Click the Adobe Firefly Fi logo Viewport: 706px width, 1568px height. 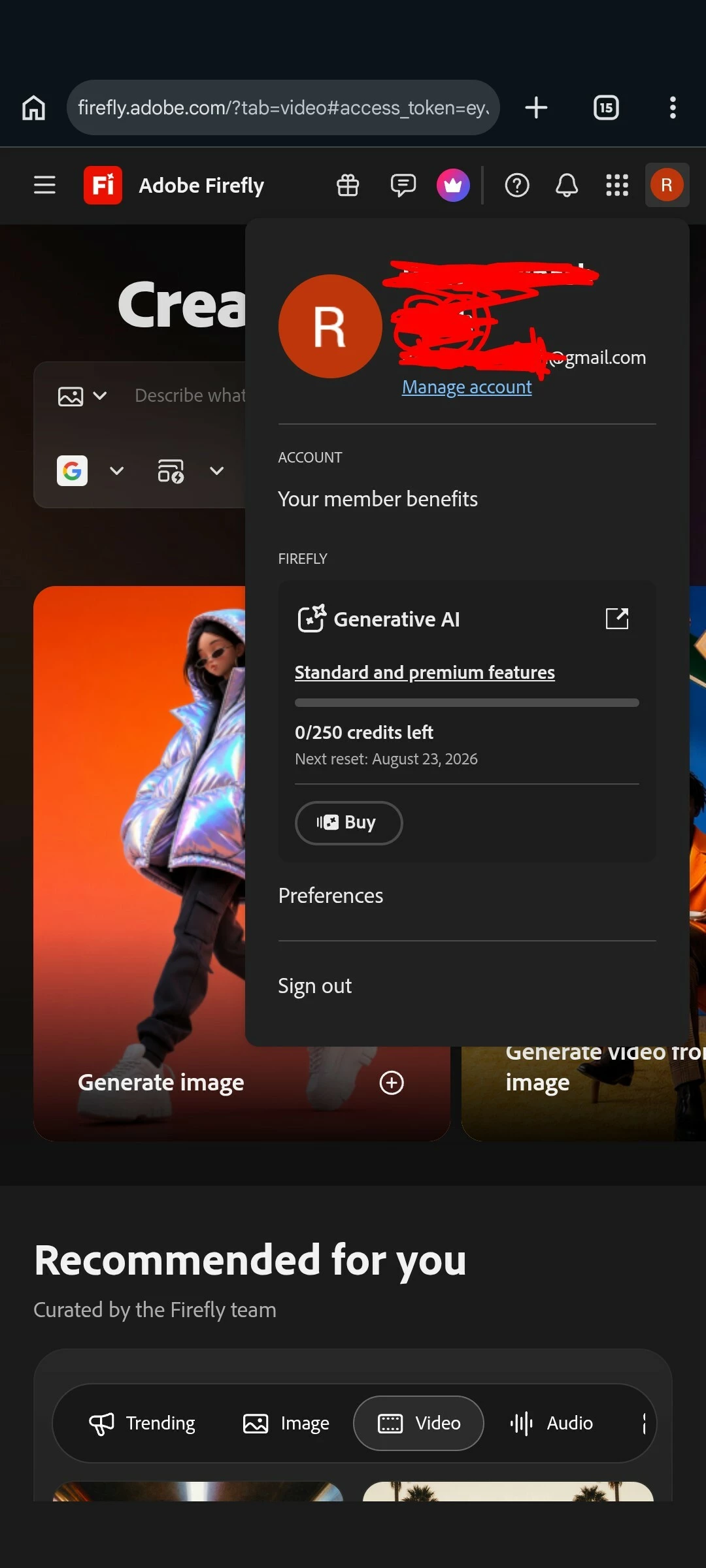pyautogui.click(x=103, y=185)
